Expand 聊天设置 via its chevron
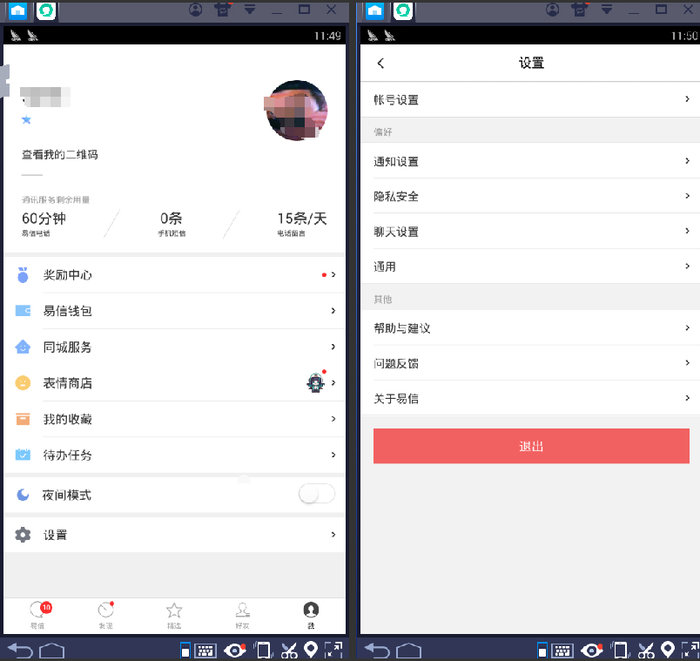The width and height of the screenshot is (700, 661). click(687, 231)
